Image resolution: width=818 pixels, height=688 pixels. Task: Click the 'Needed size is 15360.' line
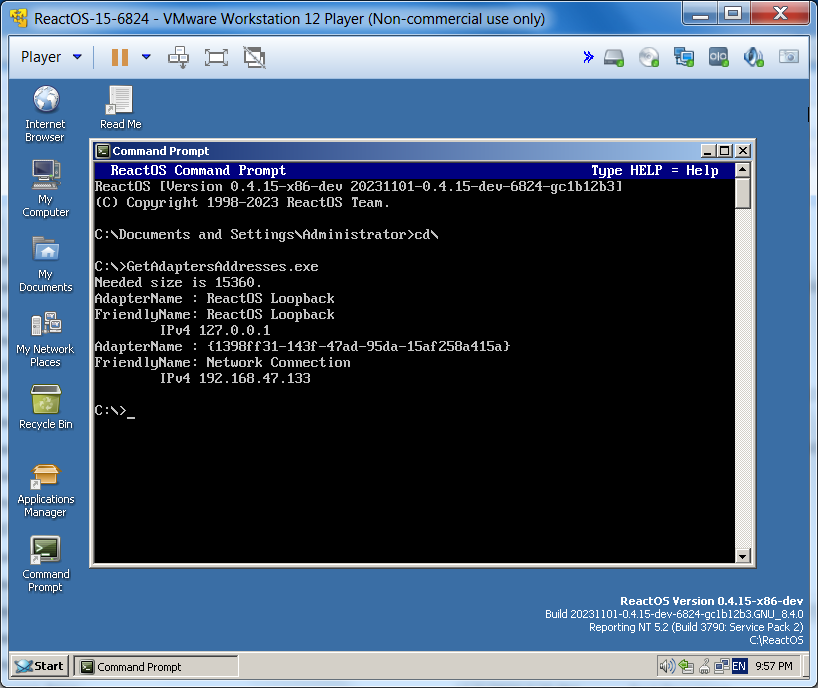coord(178,283)
